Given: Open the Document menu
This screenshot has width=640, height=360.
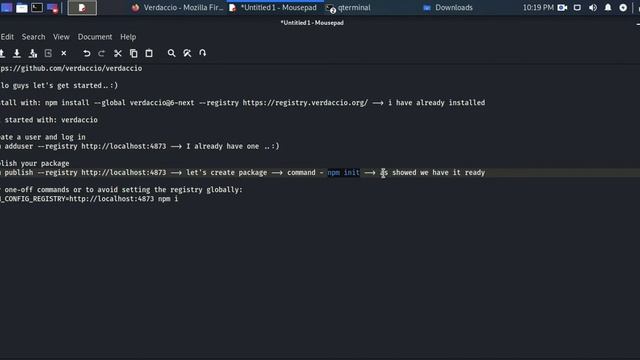Looking at the screenshot, I should pyautogui.click(x=95, y=37).
